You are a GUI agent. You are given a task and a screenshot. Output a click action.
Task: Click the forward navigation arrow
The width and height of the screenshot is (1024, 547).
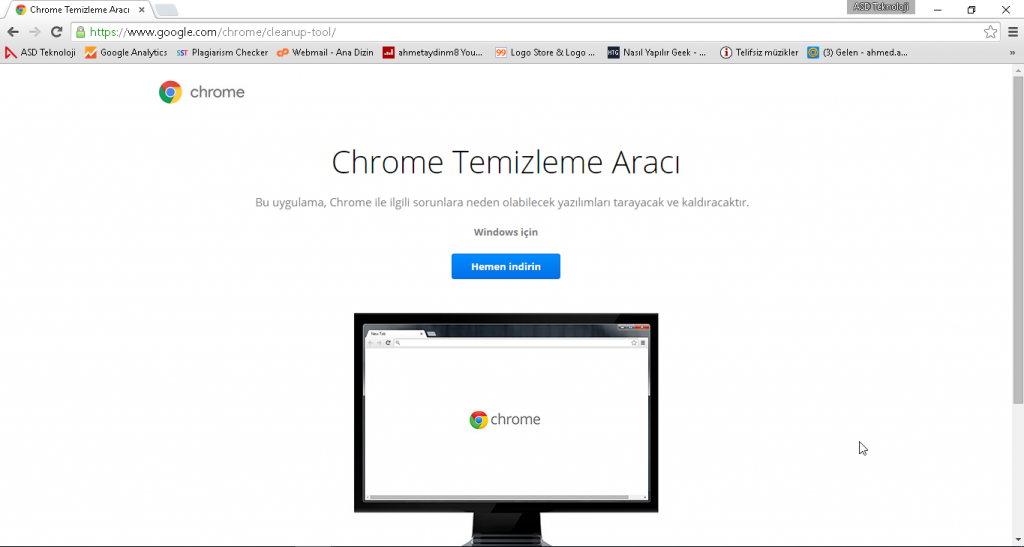[35, 32]
